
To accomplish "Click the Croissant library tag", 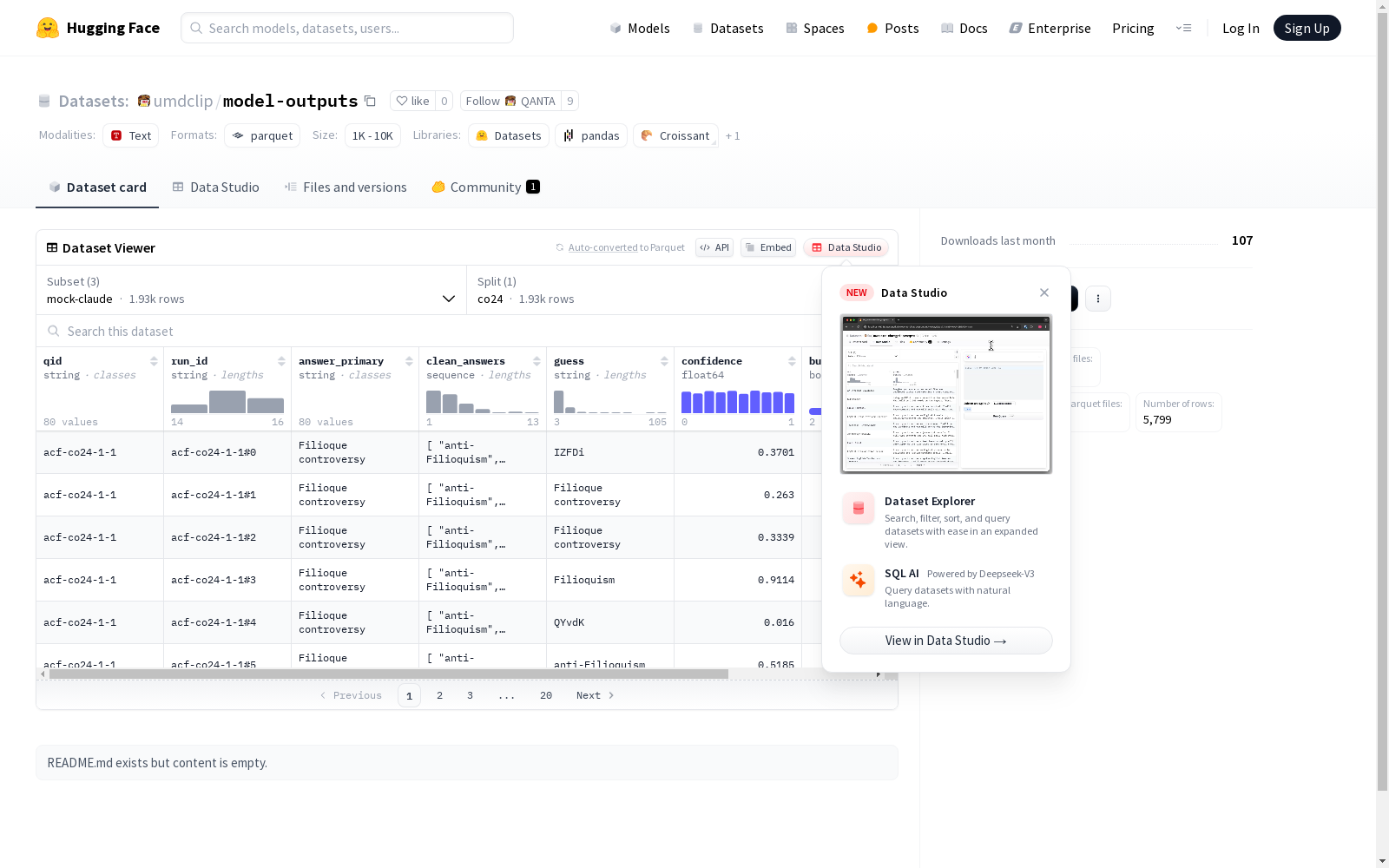I will click(x=675, y=135).
